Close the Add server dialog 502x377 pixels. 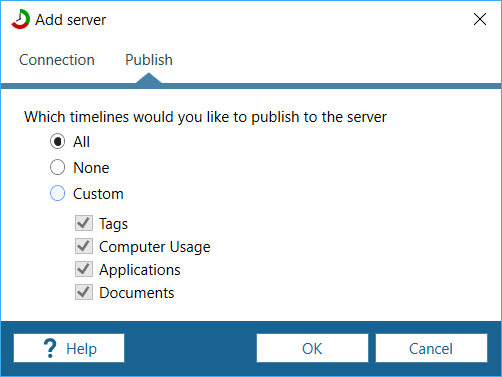point(480,19)
